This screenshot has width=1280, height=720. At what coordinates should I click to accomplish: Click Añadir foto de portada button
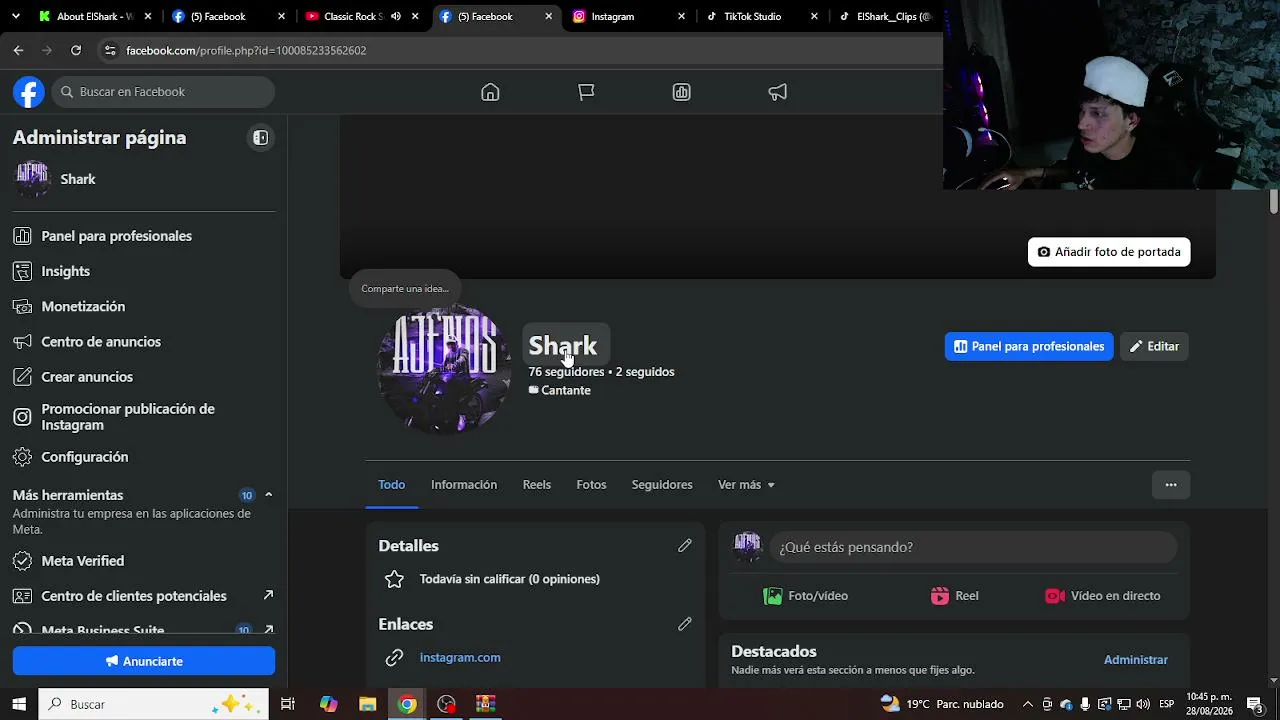point(1109,252)
